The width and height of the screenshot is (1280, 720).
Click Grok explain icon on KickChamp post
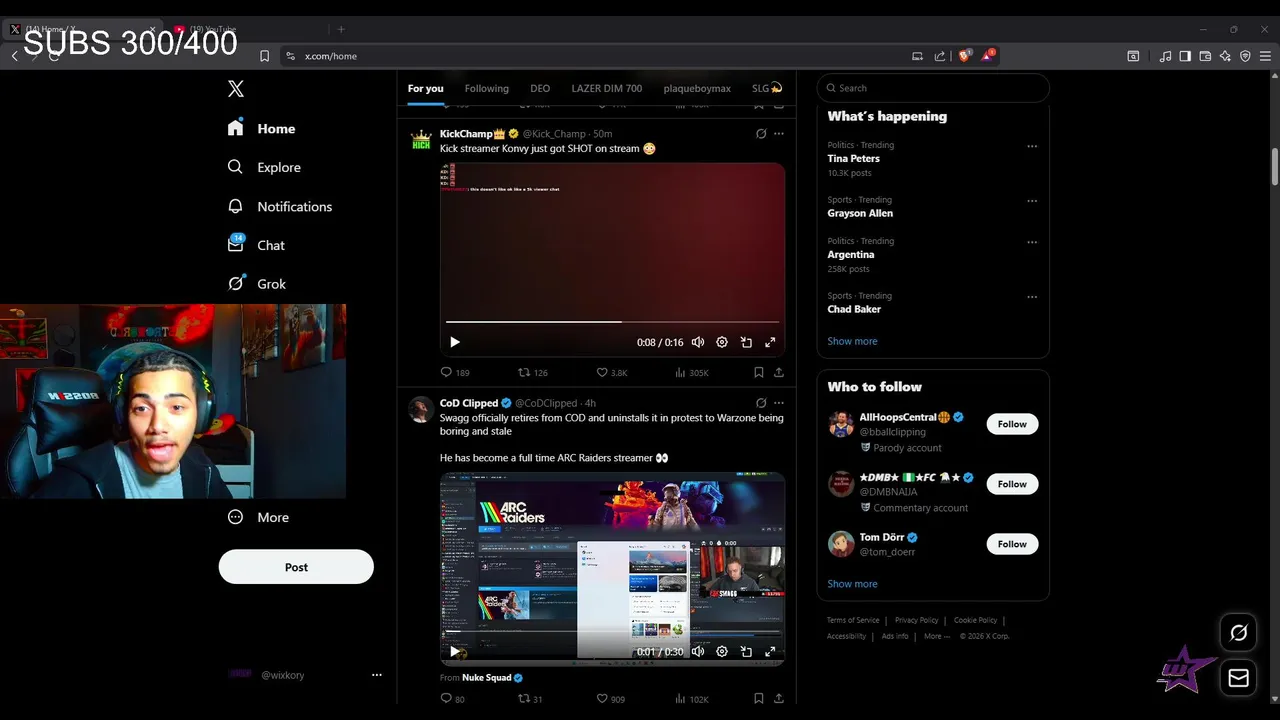pyautogui.click(x=761, y=134)
